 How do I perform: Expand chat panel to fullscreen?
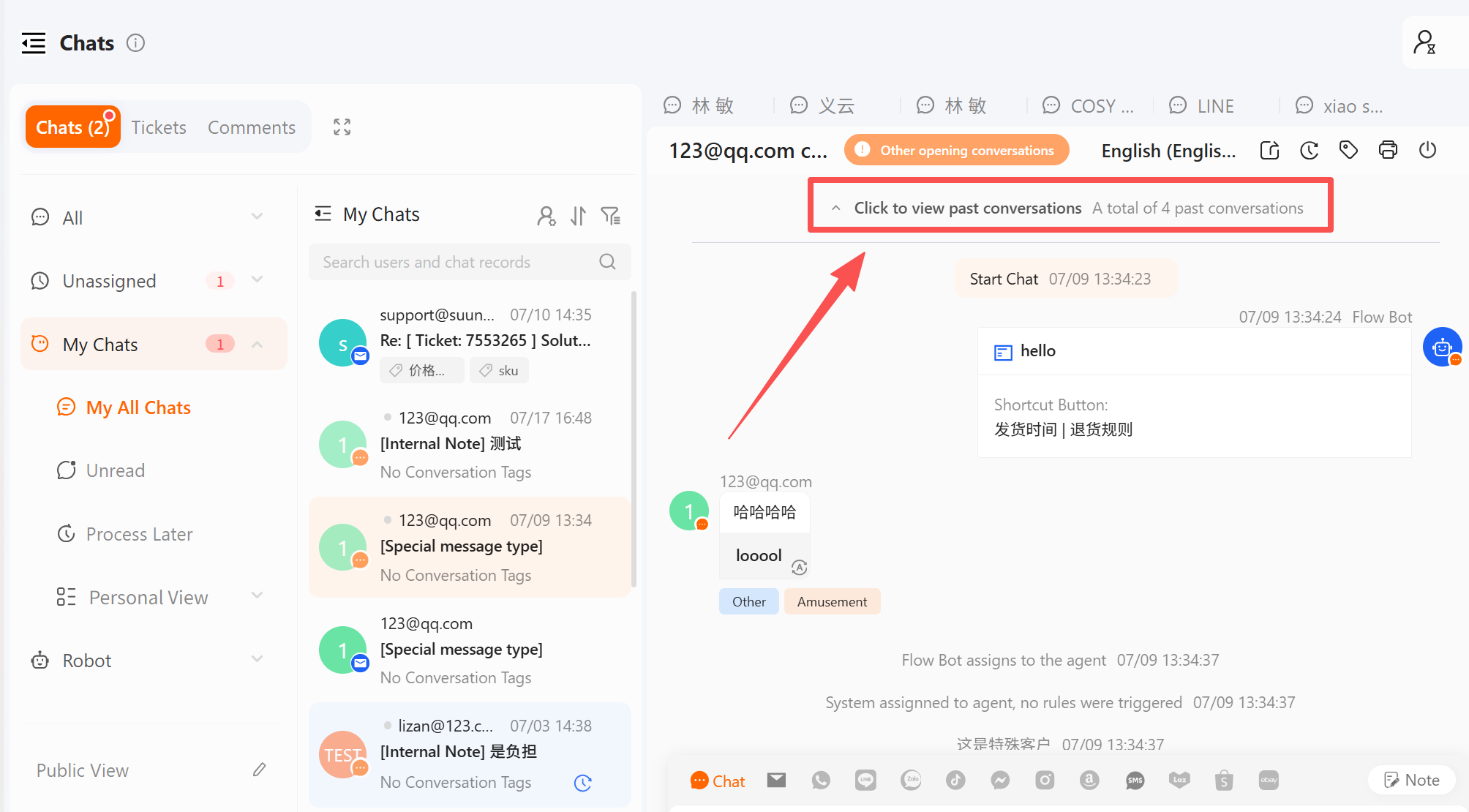342,127
